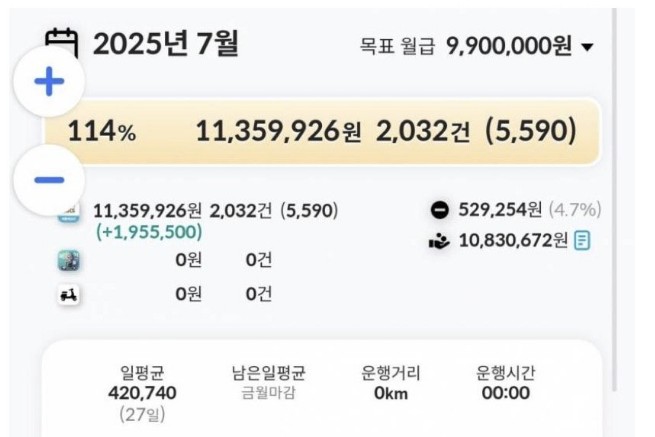Screen dimensions: 655x437
Task: Click the first delivery platform icon
Action: 69,213
